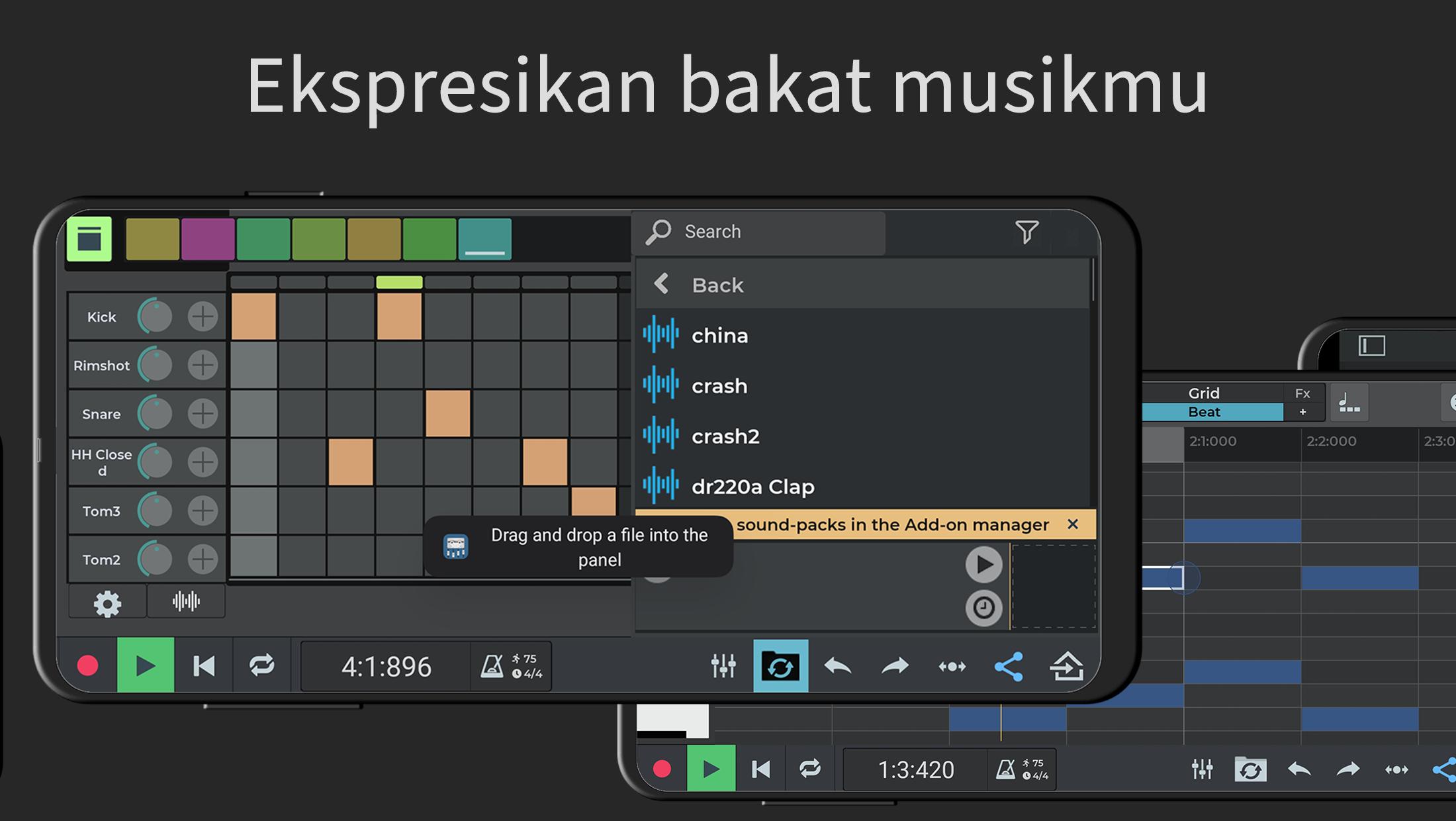Viewport: 1456px width, 821px height.
Task: Click the plus button on Snare row
Action: pyautogui.click(x=203, y=414)
